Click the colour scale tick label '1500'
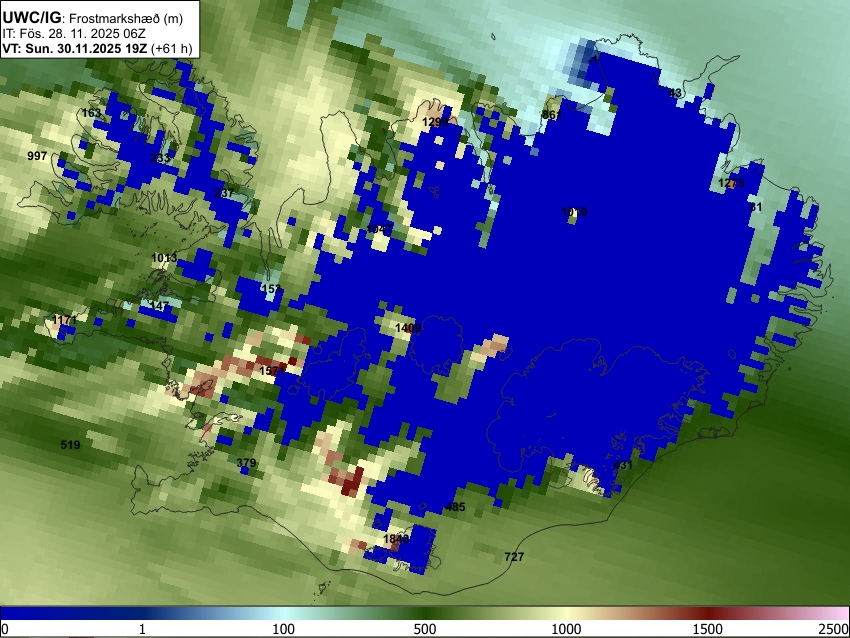This screenshot has height=638, width=850. point(707,629)
